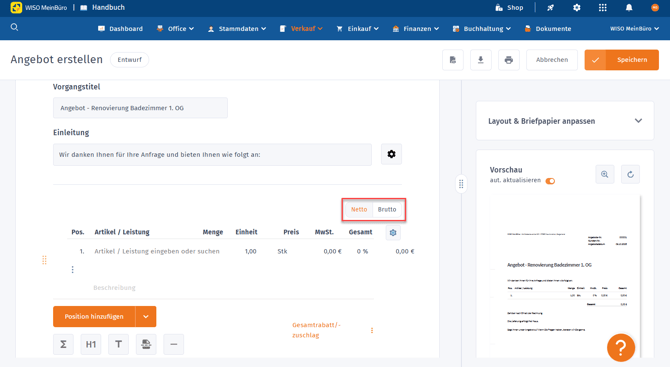The width and height of the screenshot is (670, 367).
Task: Open table column settings gear
Action: point(393,233)
